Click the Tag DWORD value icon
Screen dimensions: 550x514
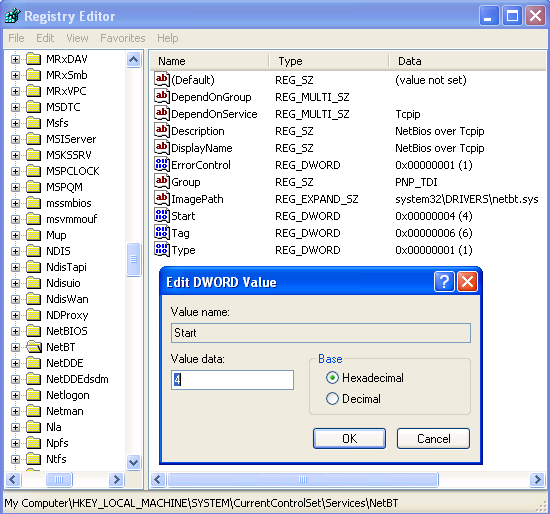click(x=162, y=233)
